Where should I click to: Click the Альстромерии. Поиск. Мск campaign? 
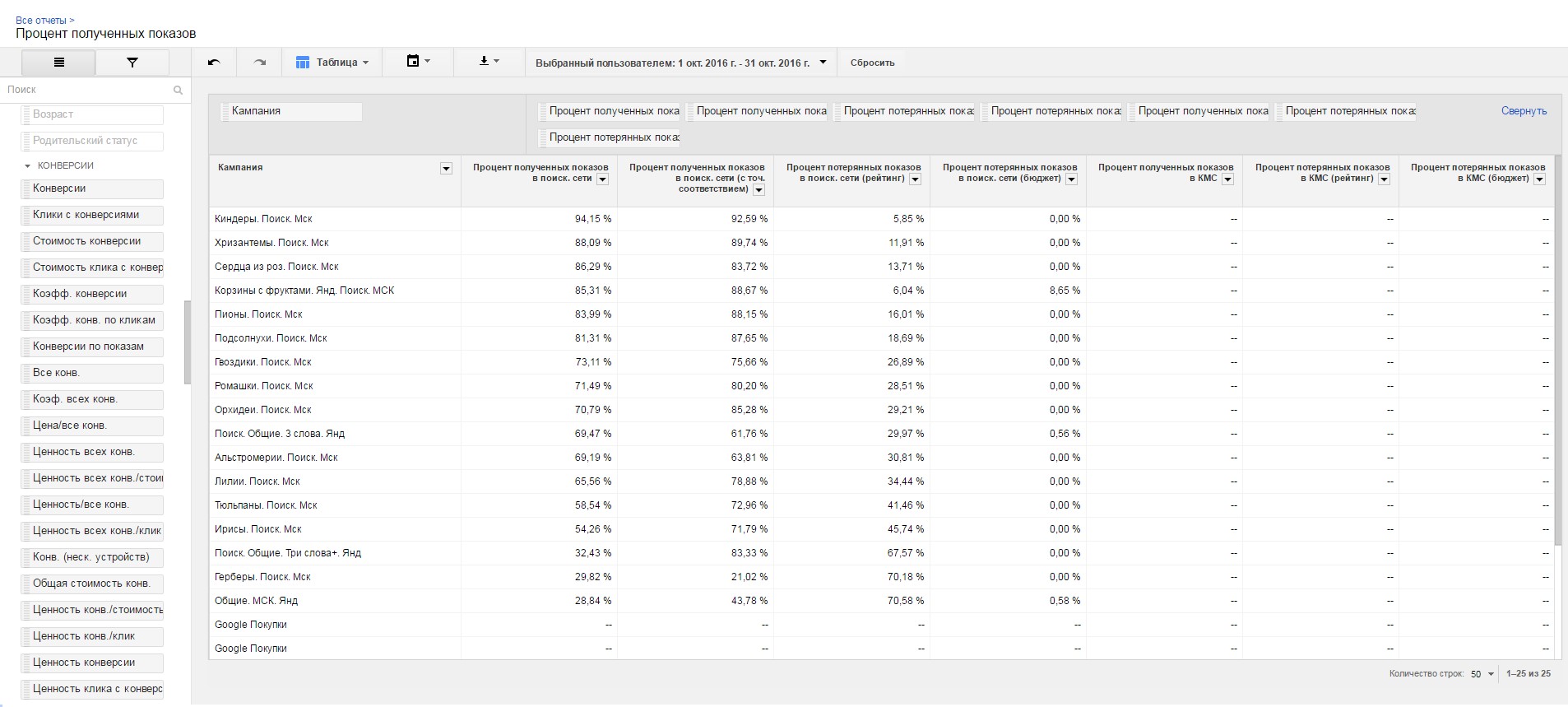click(276, 458)
